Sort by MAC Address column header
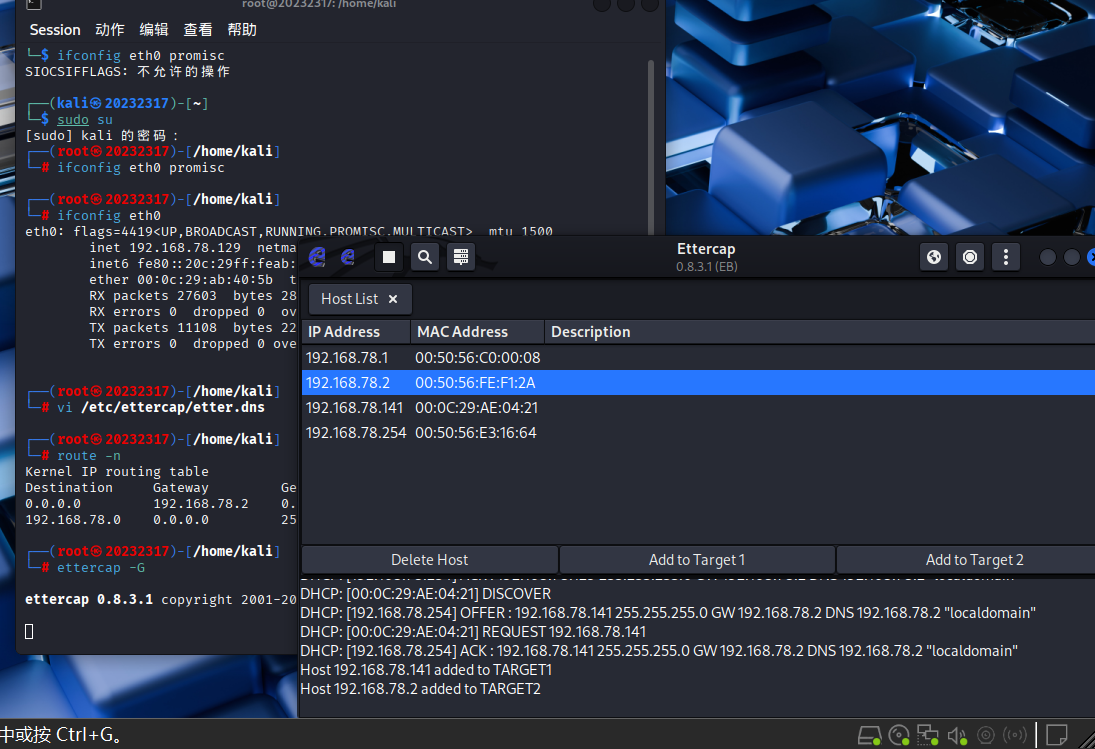This screenshot has width=1095, height=749. tap(477, 332)
